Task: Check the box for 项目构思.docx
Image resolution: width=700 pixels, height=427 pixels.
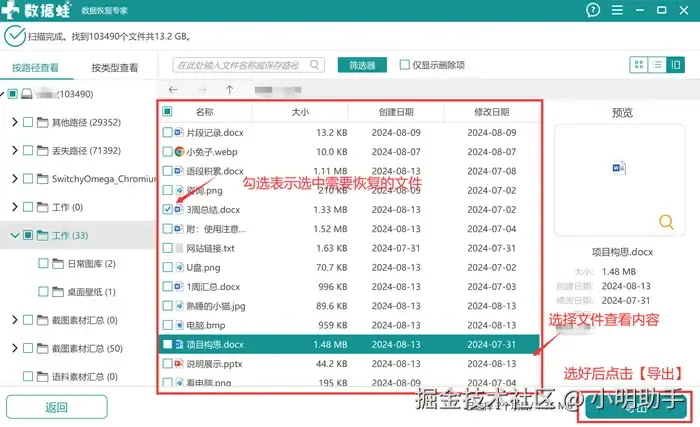Action: click(167, 344)
